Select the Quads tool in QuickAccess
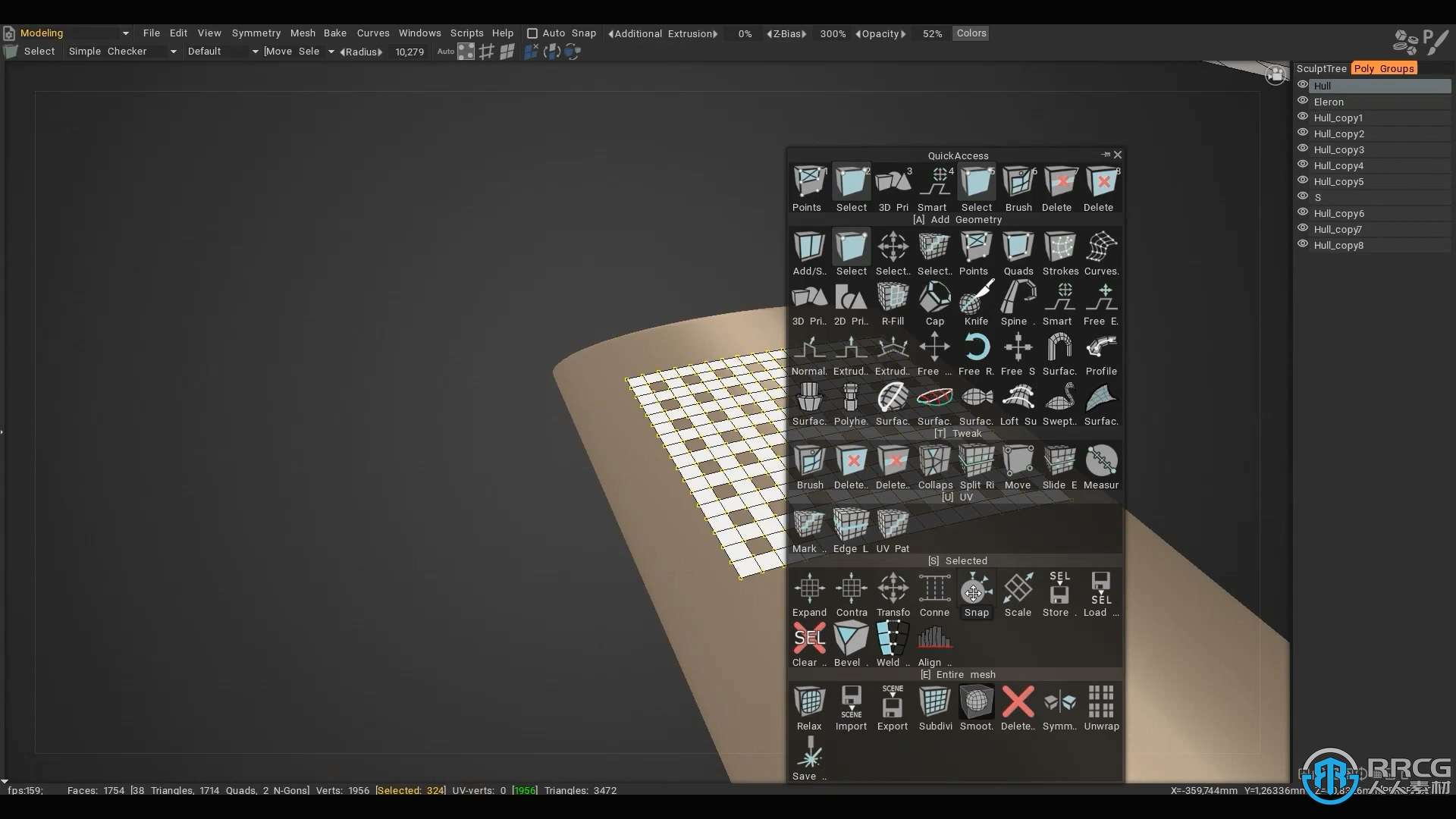This screenshot has width=1456, height=819. click(x=1018, y=254)
